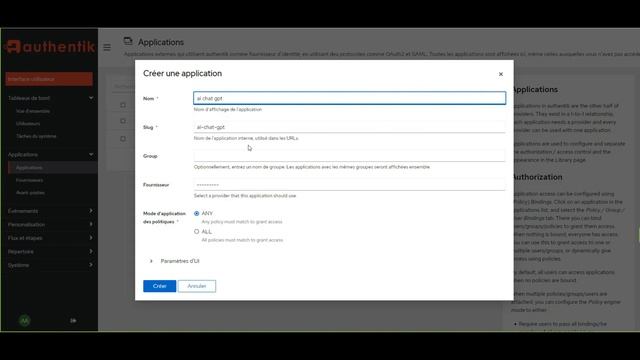The width and height of the screenshot is (640, 360).
Task: Click the Authorization heading in the help panel
Action: (x=537, y=177)
